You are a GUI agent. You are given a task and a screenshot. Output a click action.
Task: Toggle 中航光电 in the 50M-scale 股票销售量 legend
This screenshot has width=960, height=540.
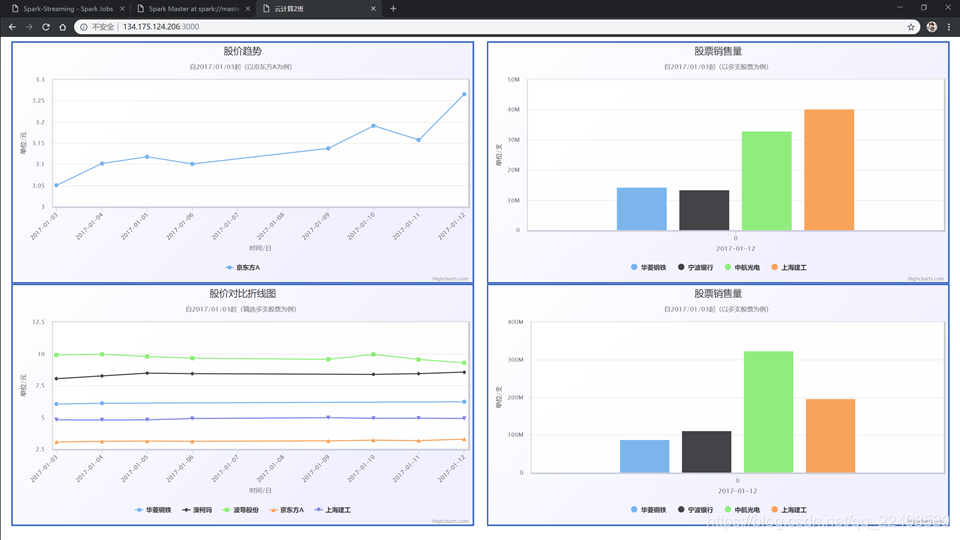[742, 268]
